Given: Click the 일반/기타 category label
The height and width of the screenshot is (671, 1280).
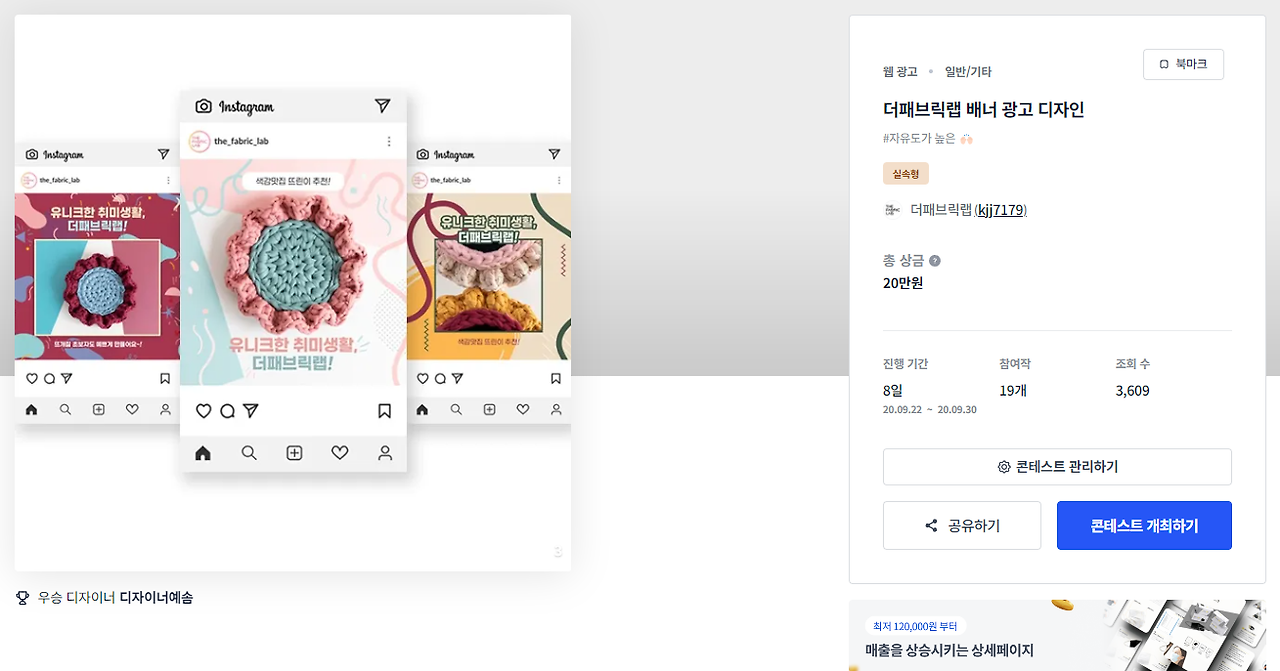Looking at the screenshot, I should (968, 72).
